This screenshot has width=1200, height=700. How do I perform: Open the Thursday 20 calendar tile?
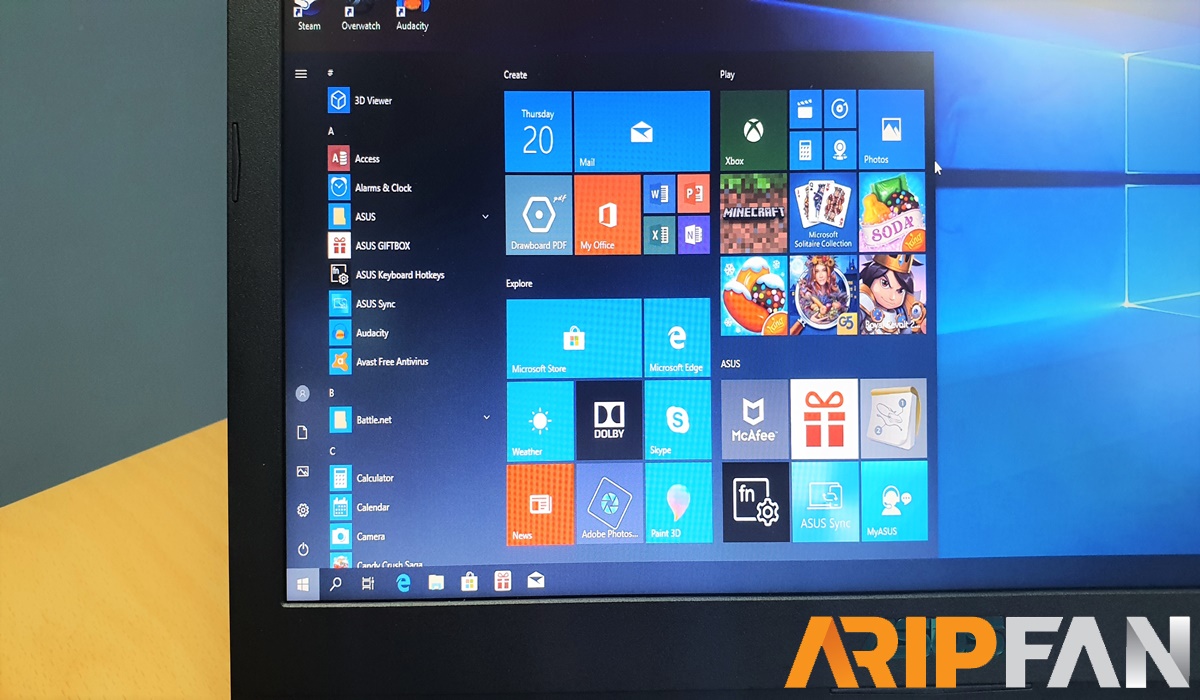point(538,131)
